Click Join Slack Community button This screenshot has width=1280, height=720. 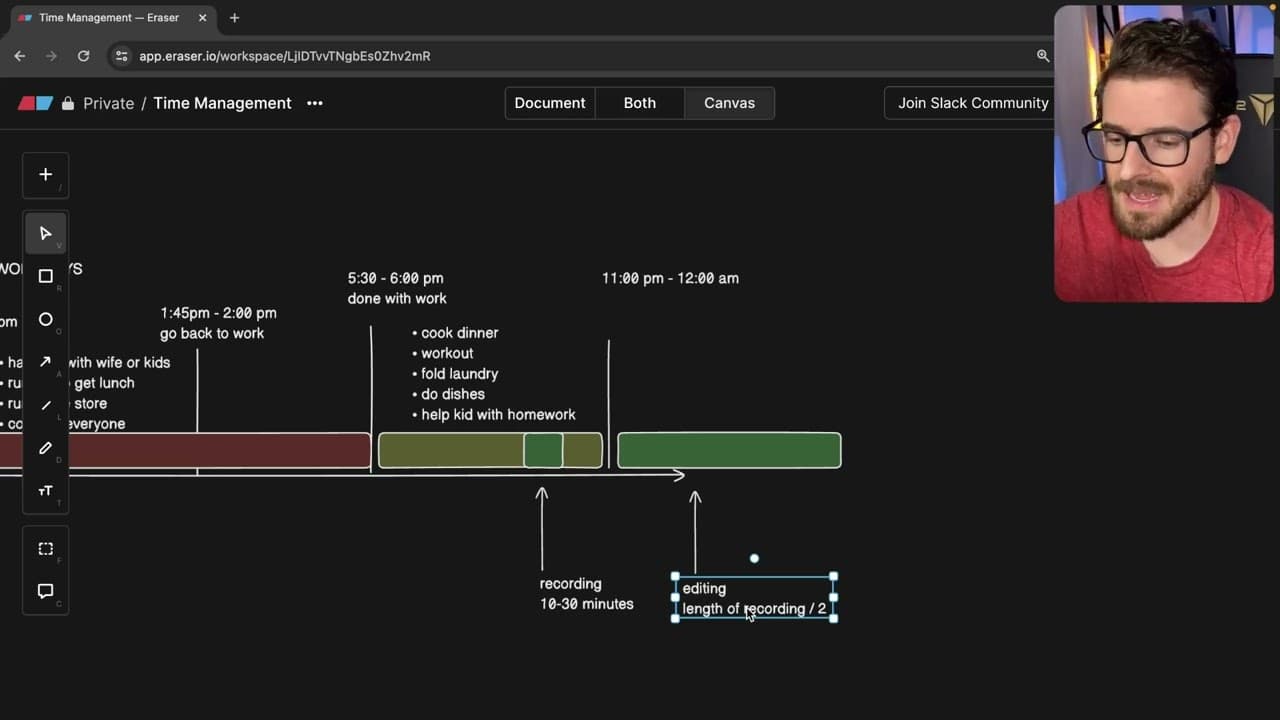[x=972, y=103]
